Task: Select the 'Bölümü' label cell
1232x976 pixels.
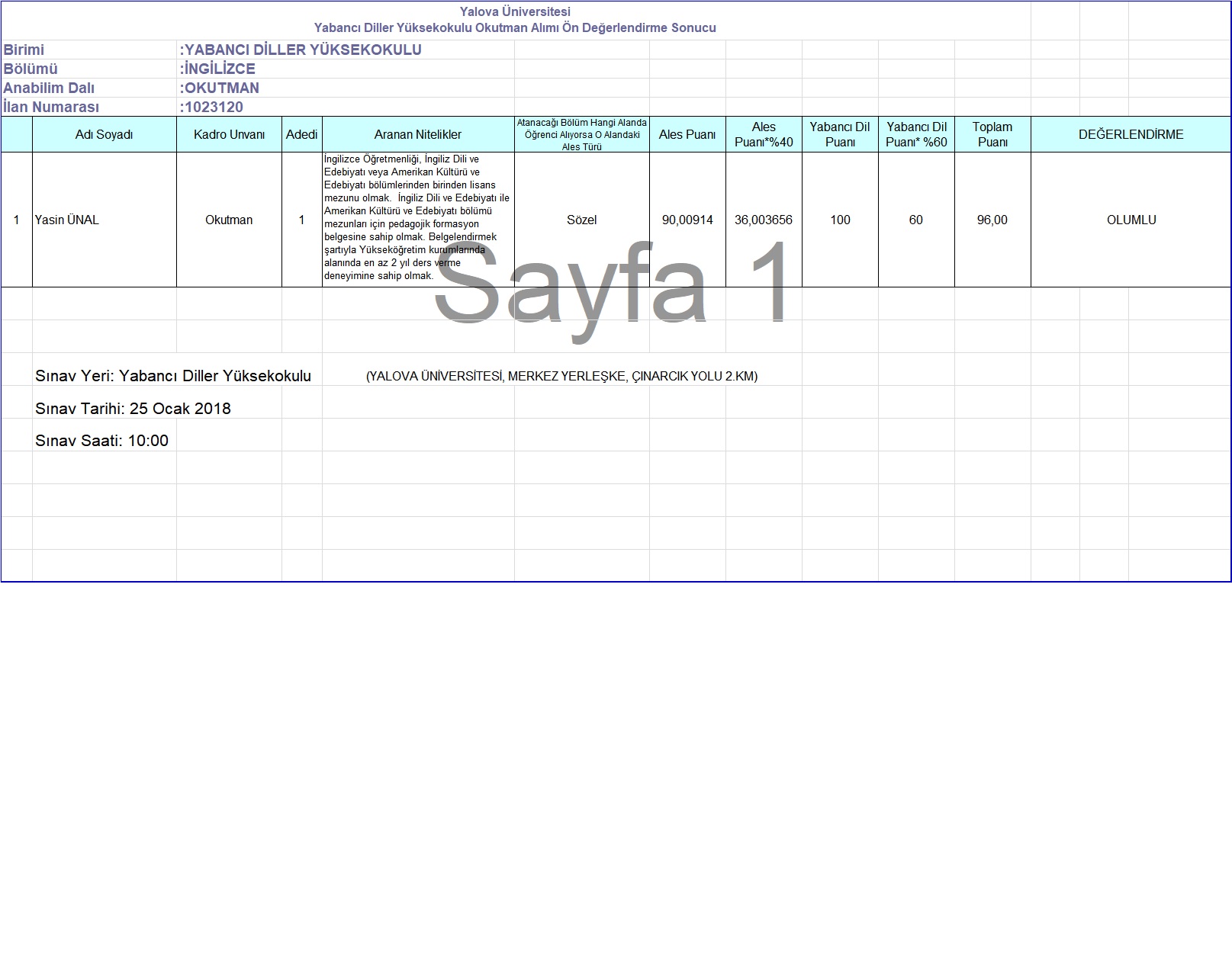Action: pyautogui.click(x=88, y=69)
